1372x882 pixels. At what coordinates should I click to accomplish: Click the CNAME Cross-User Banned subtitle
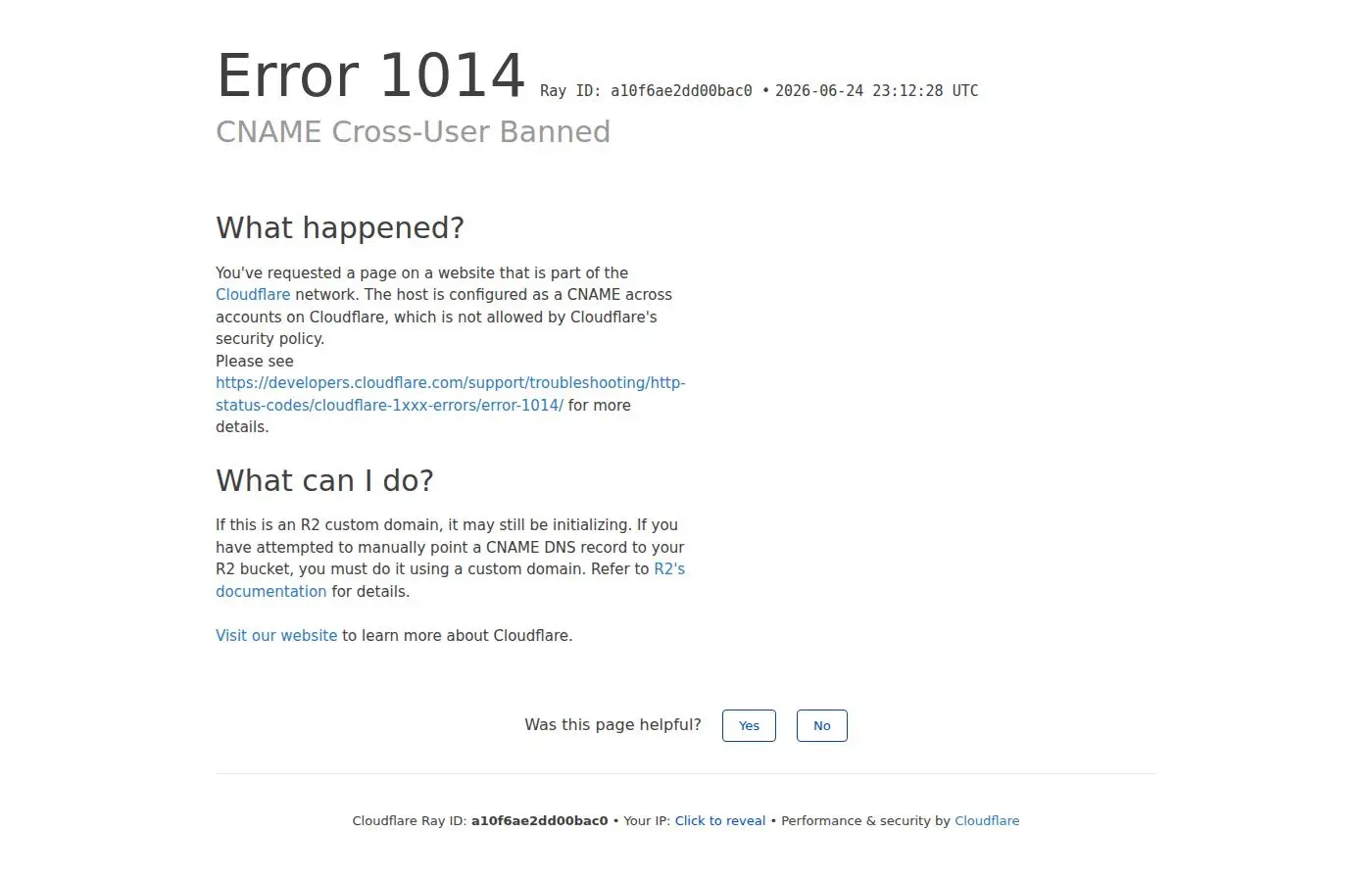pos(413,132)
